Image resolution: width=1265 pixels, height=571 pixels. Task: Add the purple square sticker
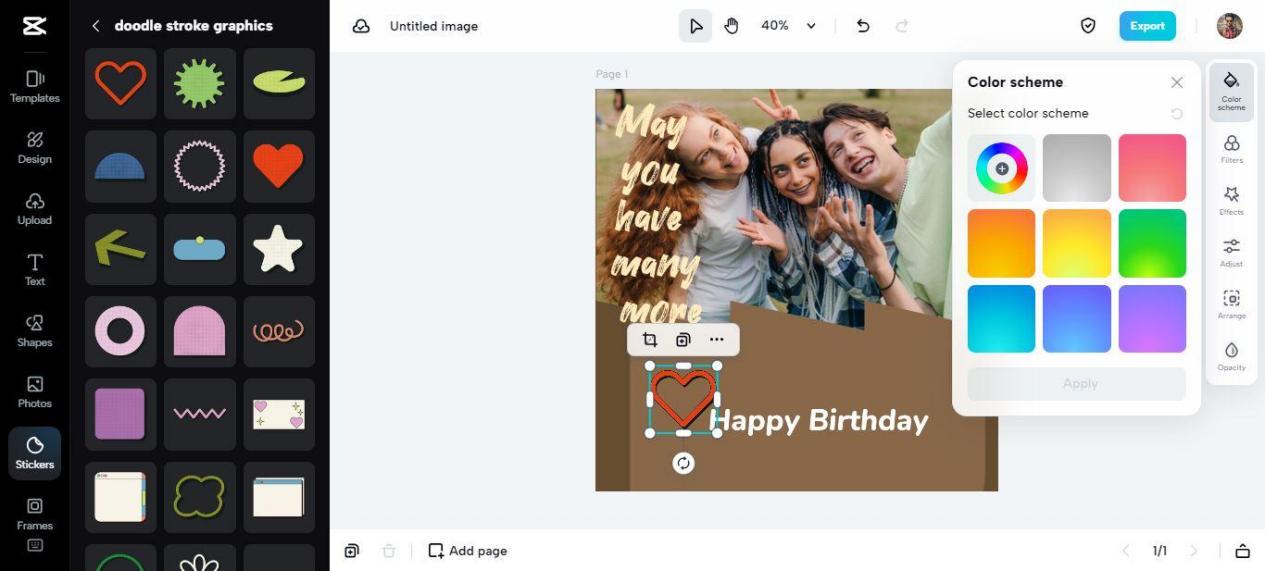120,414
